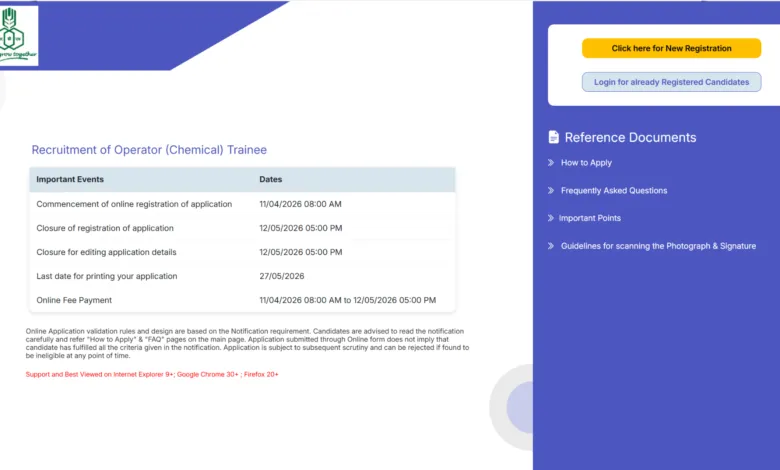Image resolution: width=780 pixels, height=470 pixels.
Task: Select Last date for printing your application
Action: (x=107, y=276)
